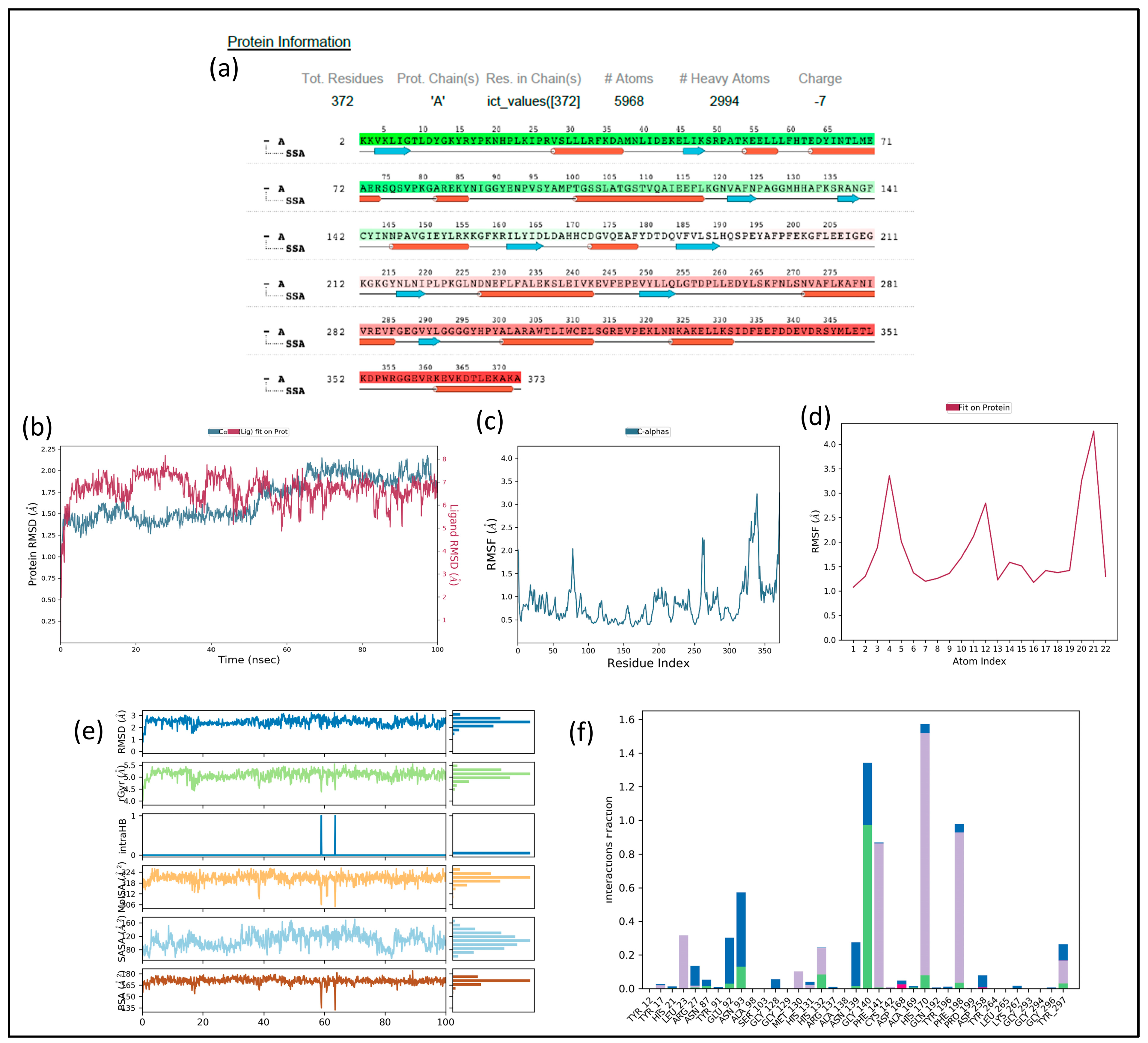Select the # Heavy Atoms header
The image size is (1148, 1043).
(x=724, y=79)
